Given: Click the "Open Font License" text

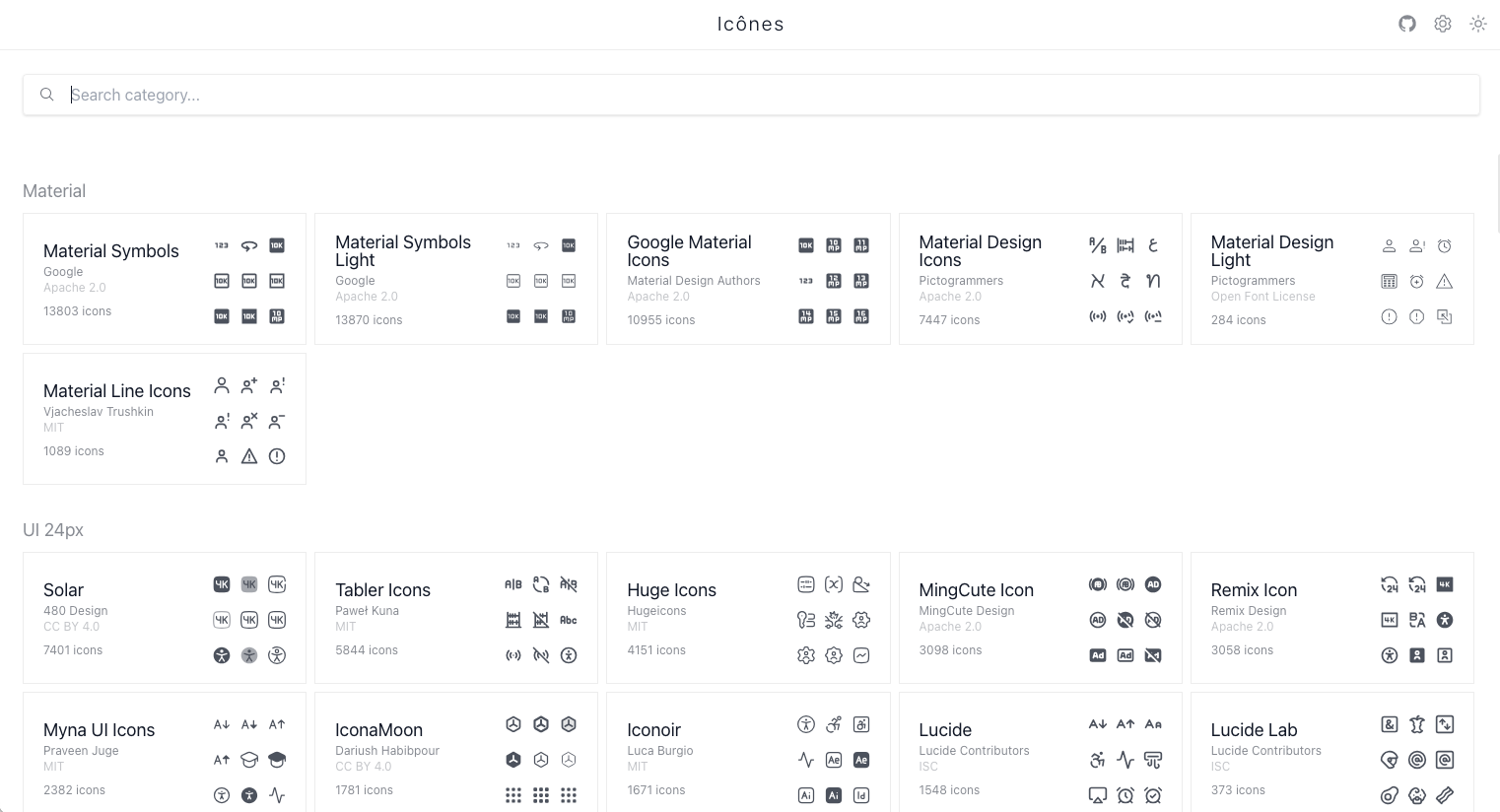Looking at the screenshot, I should 1262,297.
